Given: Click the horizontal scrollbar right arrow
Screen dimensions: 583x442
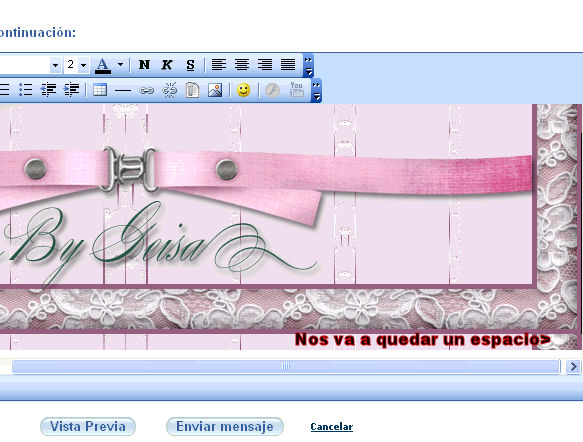Looking at the screenshot, I should [x=573, y=367].
